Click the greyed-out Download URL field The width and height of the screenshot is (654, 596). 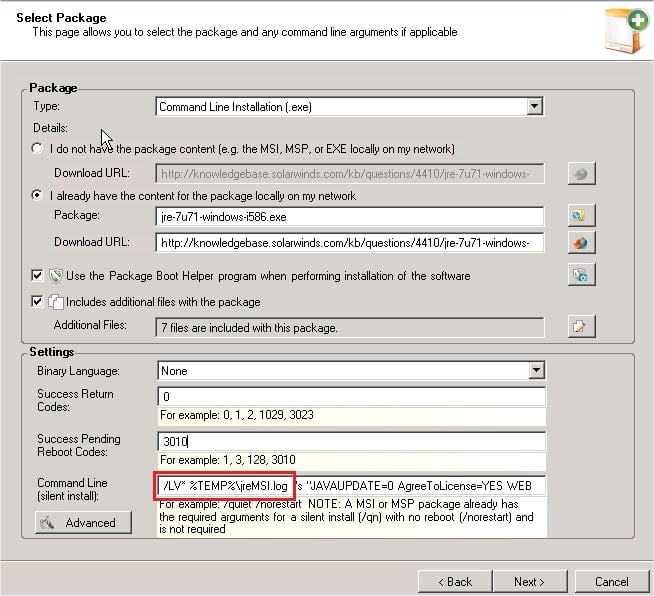pos(350,174)
